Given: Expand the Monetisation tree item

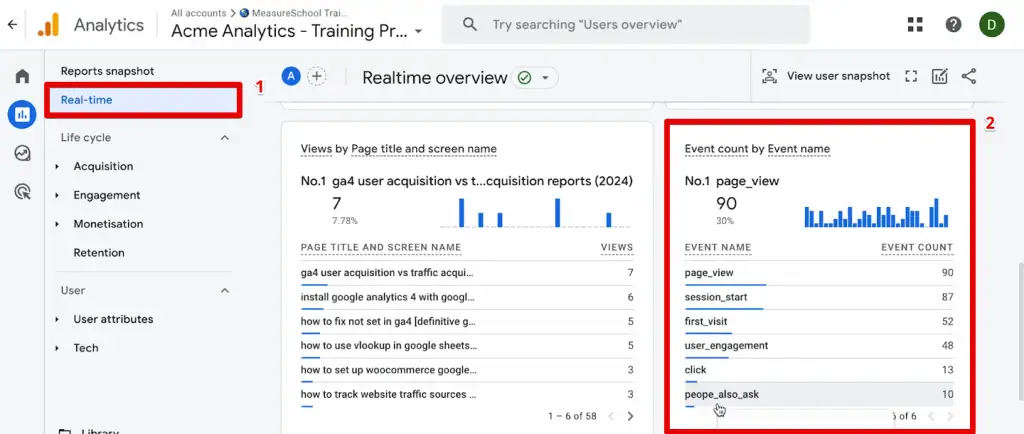Looking at the screenshot, I should pos(57,224).
